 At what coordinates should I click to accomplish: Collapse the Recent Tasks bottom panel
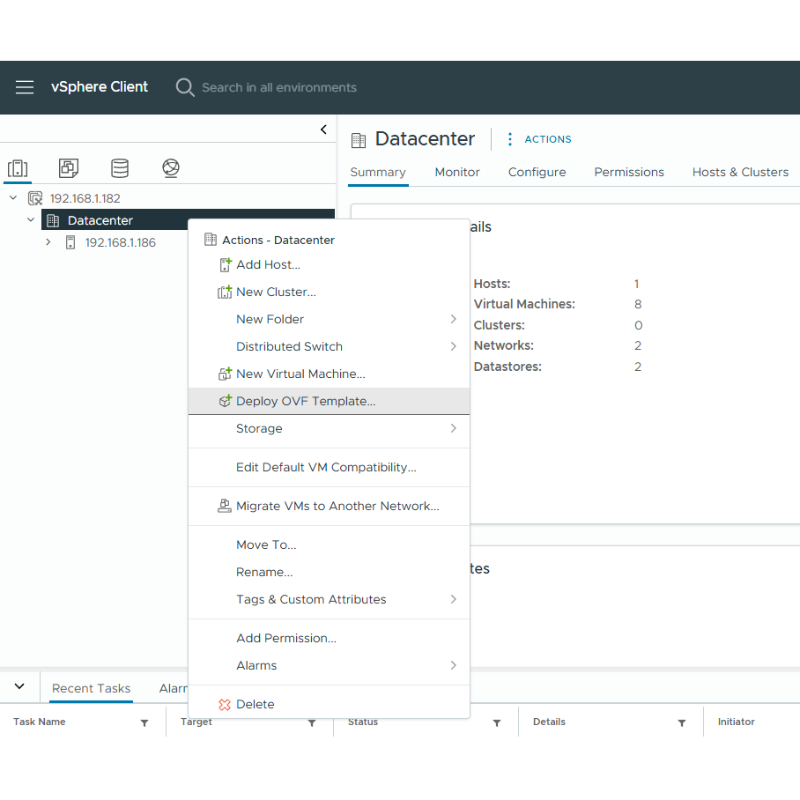coord(19,687)
